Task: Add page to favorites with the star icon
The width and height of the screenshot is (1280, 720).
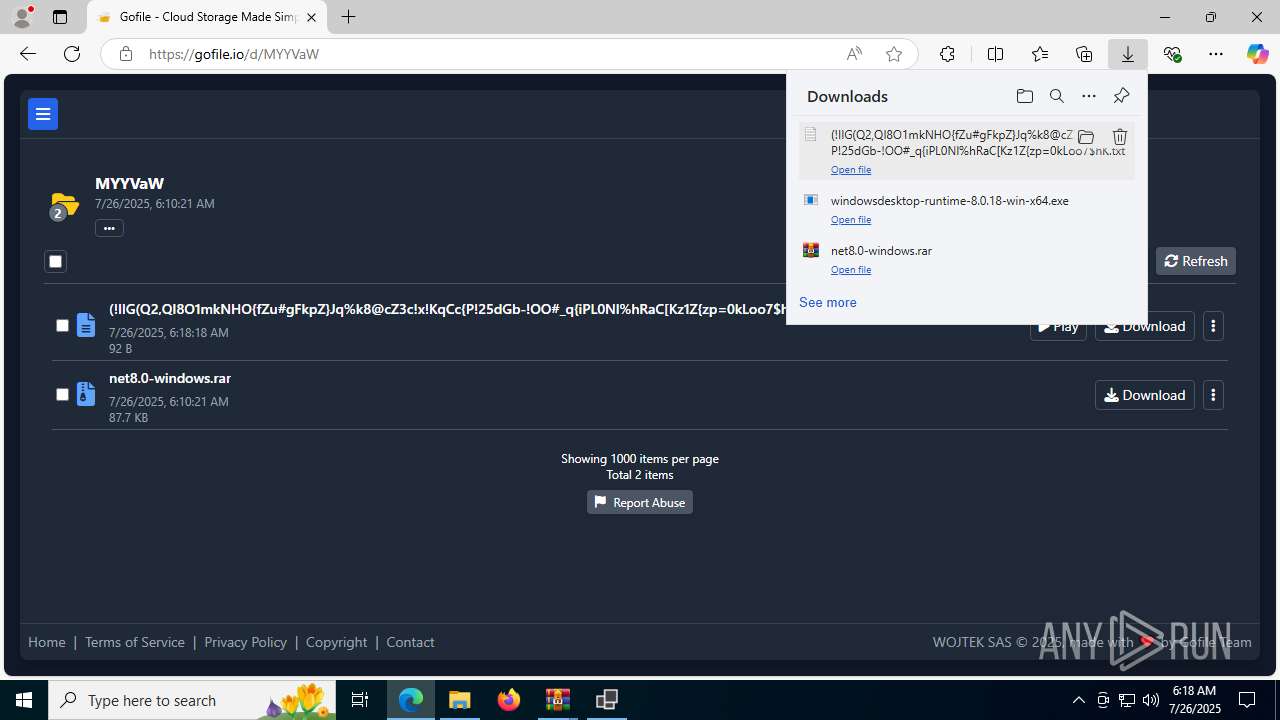Action: [894, 54]
